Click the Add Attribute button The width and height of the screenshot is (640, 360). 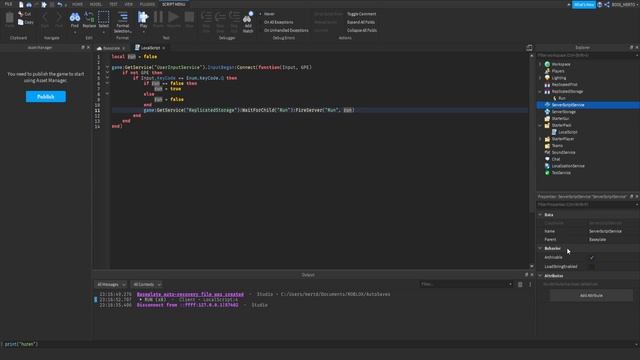click(591, 295)
